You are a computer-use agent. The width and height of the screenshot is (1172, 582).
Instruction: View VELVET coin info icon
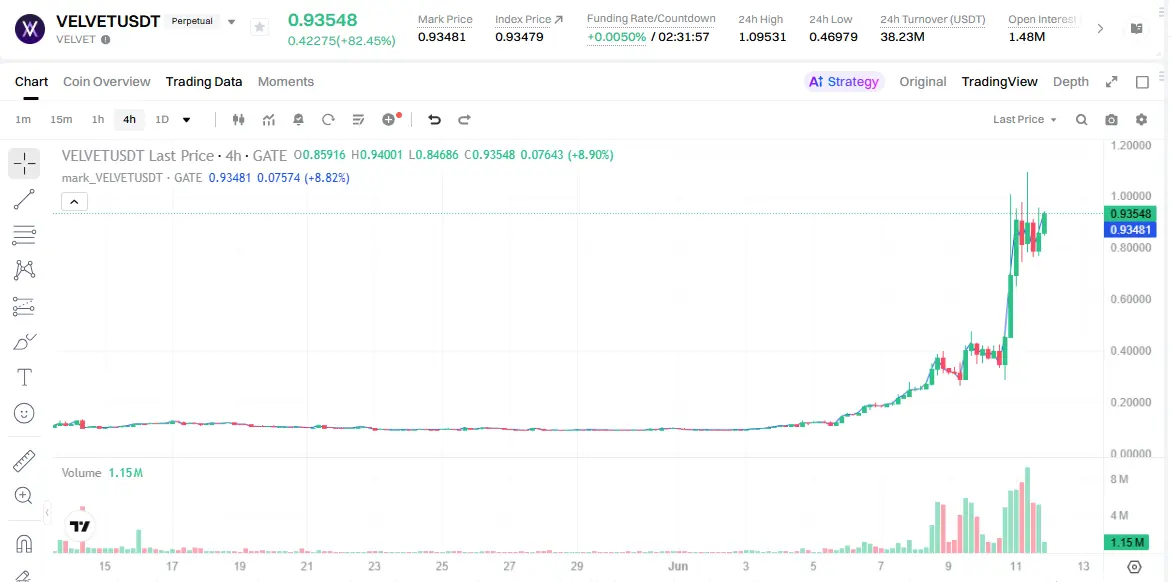(105, 39)
